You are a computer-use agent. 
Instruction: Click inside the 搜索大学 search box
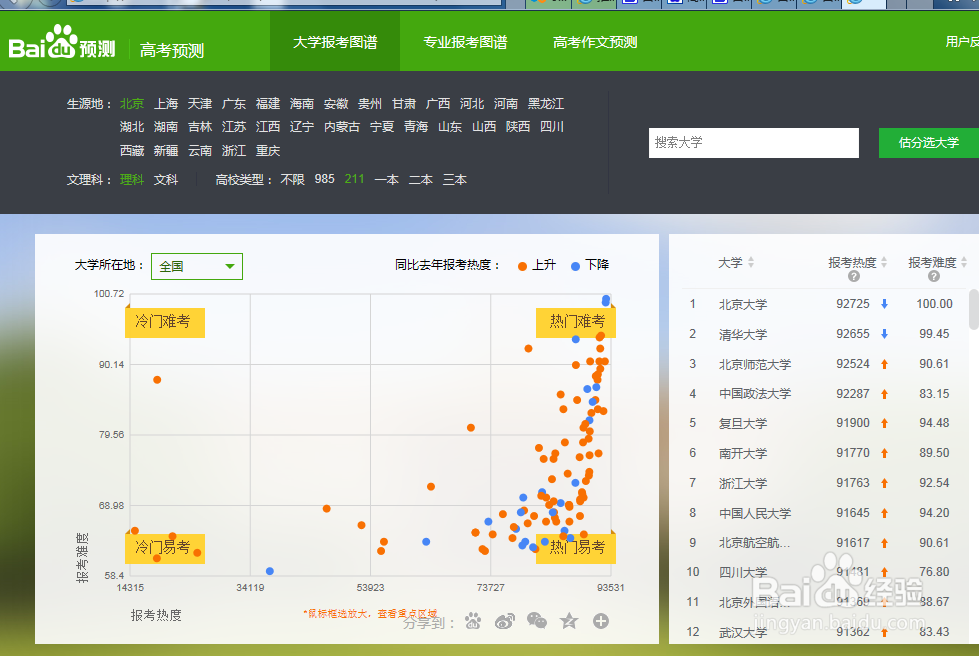pos(754,143)
